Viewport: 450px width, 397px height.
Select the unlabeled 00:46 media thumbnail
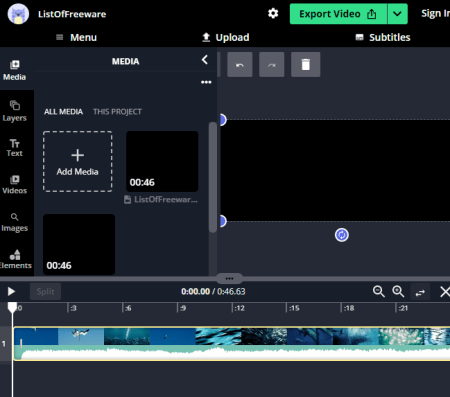[79, 245]
